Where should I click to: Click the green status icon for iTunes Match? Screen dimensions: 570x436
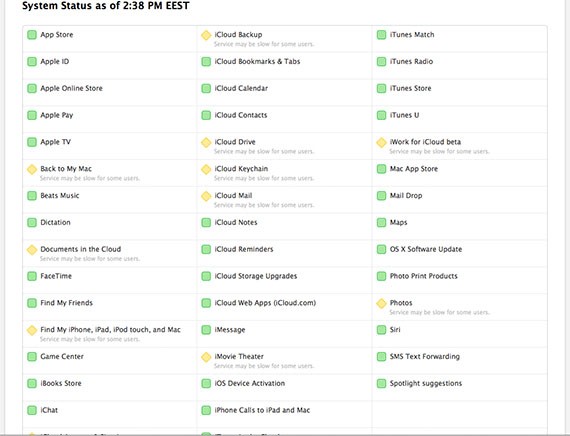coord(381,35)
